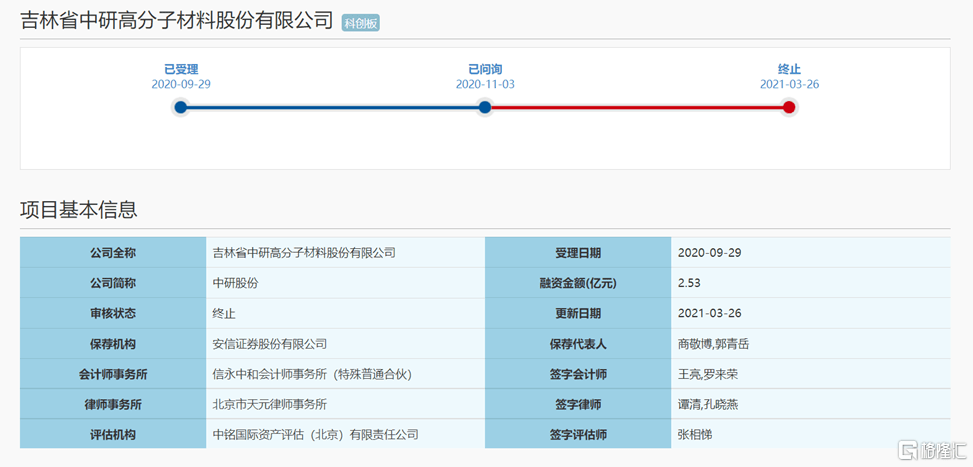Click 王亮,罗来荣 value cell

[810, 374]
